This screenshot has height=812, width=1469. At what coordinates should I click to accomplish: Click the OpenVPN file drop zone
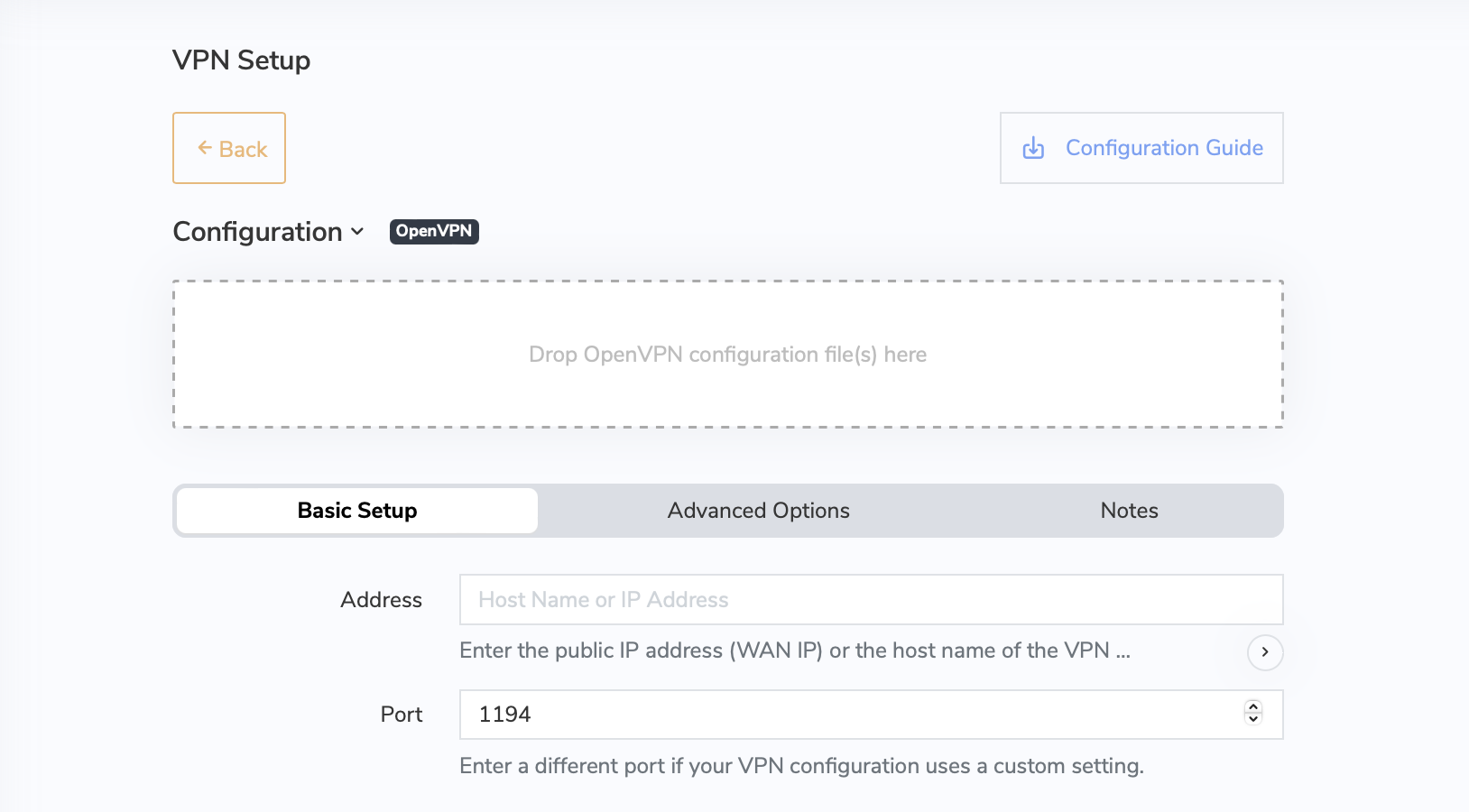[x=727, y=354]
